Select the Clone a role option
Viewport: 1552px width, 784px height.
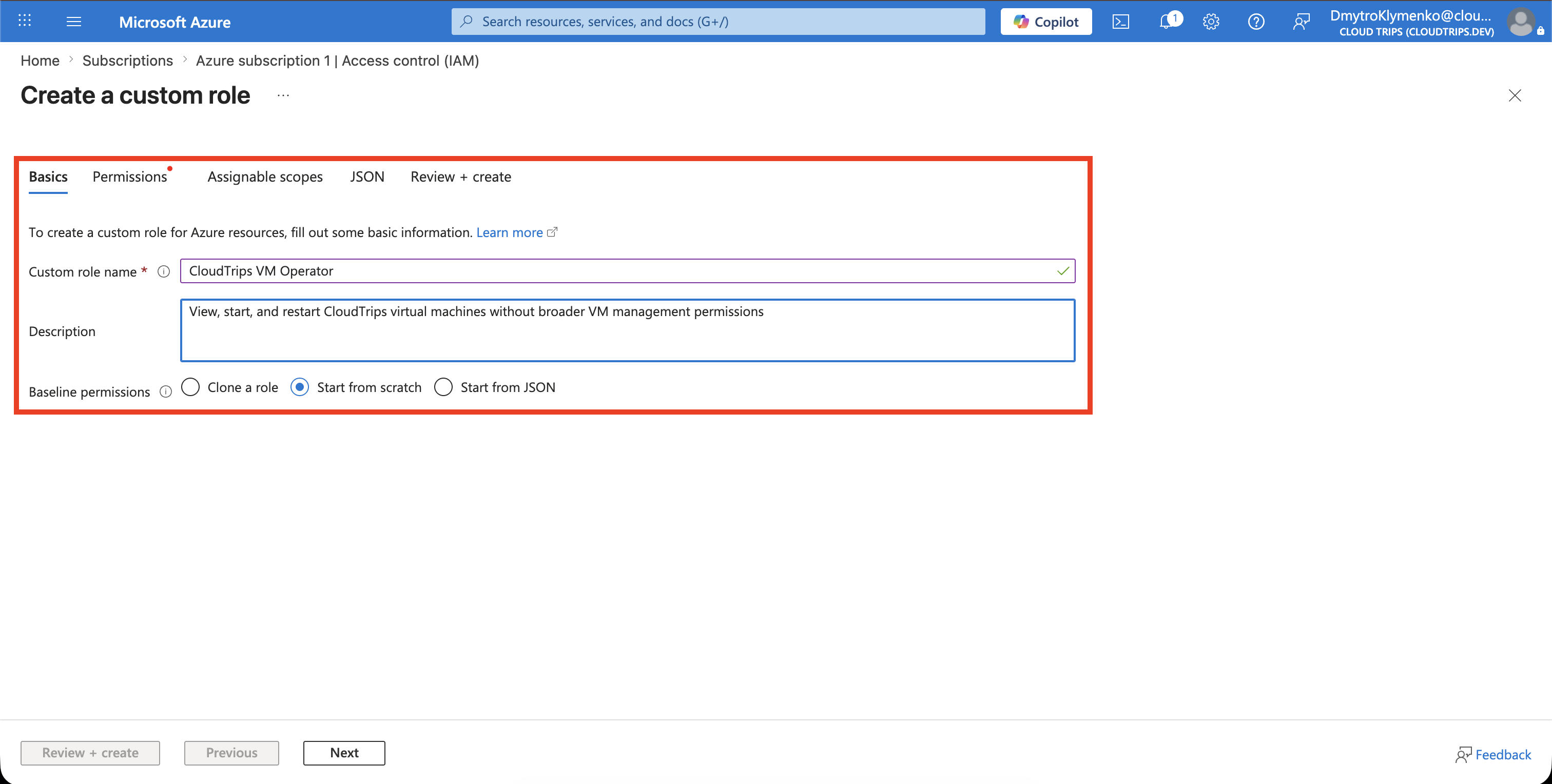(x=190, y=387)
